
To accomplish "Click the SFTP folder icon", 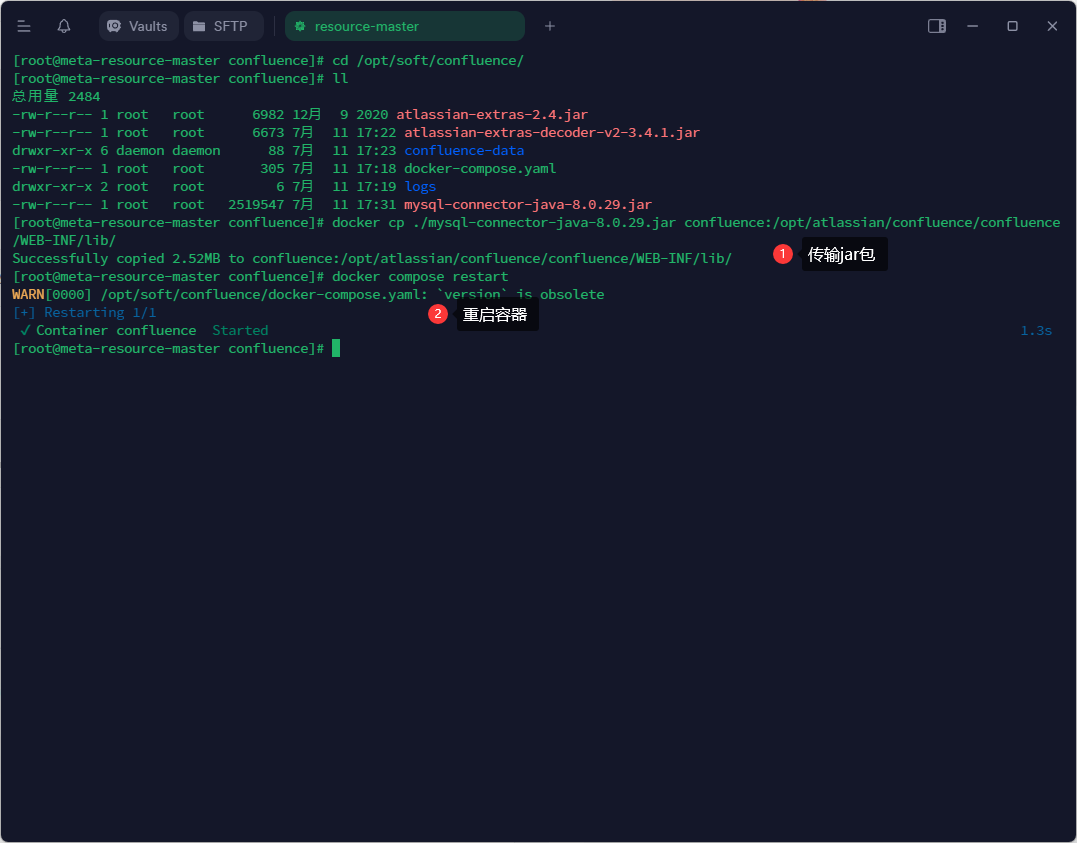I will pyautogui.click(x=199, y=26).
